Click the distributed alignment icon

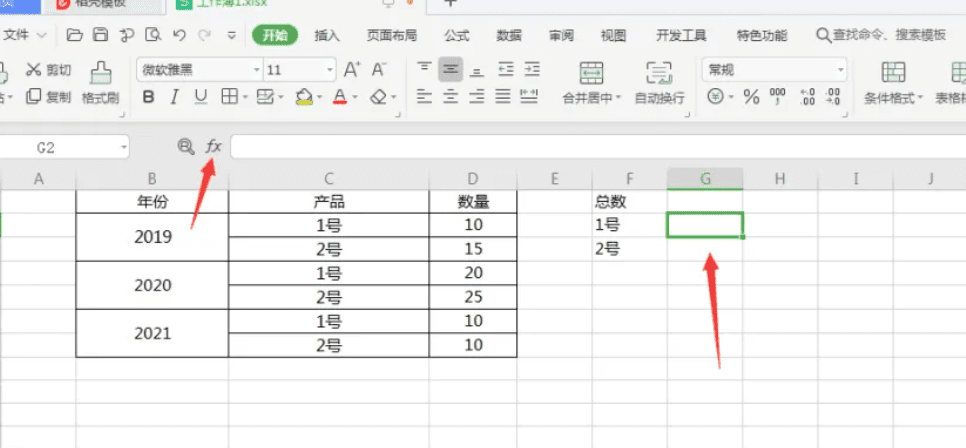[x=530, y=96]
